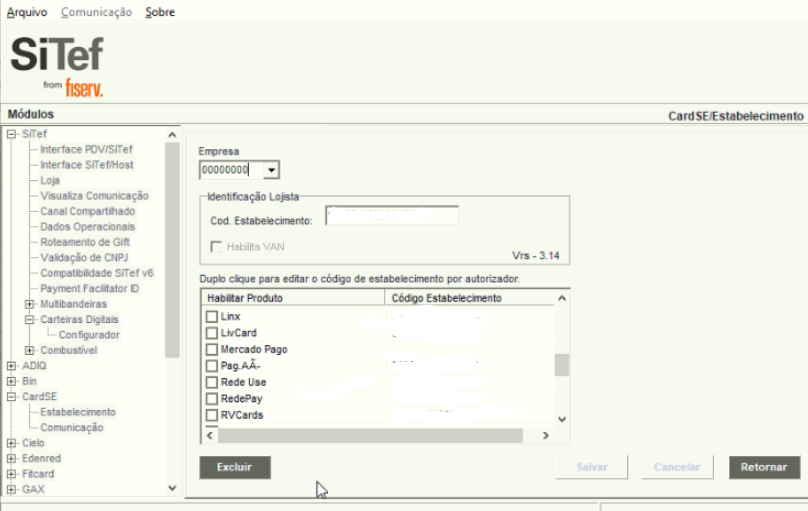Click product list scroll left arrow

pos(210,435)
